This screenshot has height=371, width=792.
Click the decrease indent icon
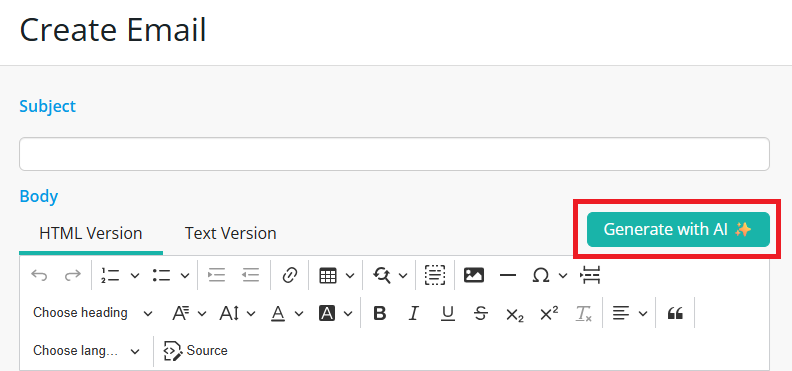tap(251, 275)
